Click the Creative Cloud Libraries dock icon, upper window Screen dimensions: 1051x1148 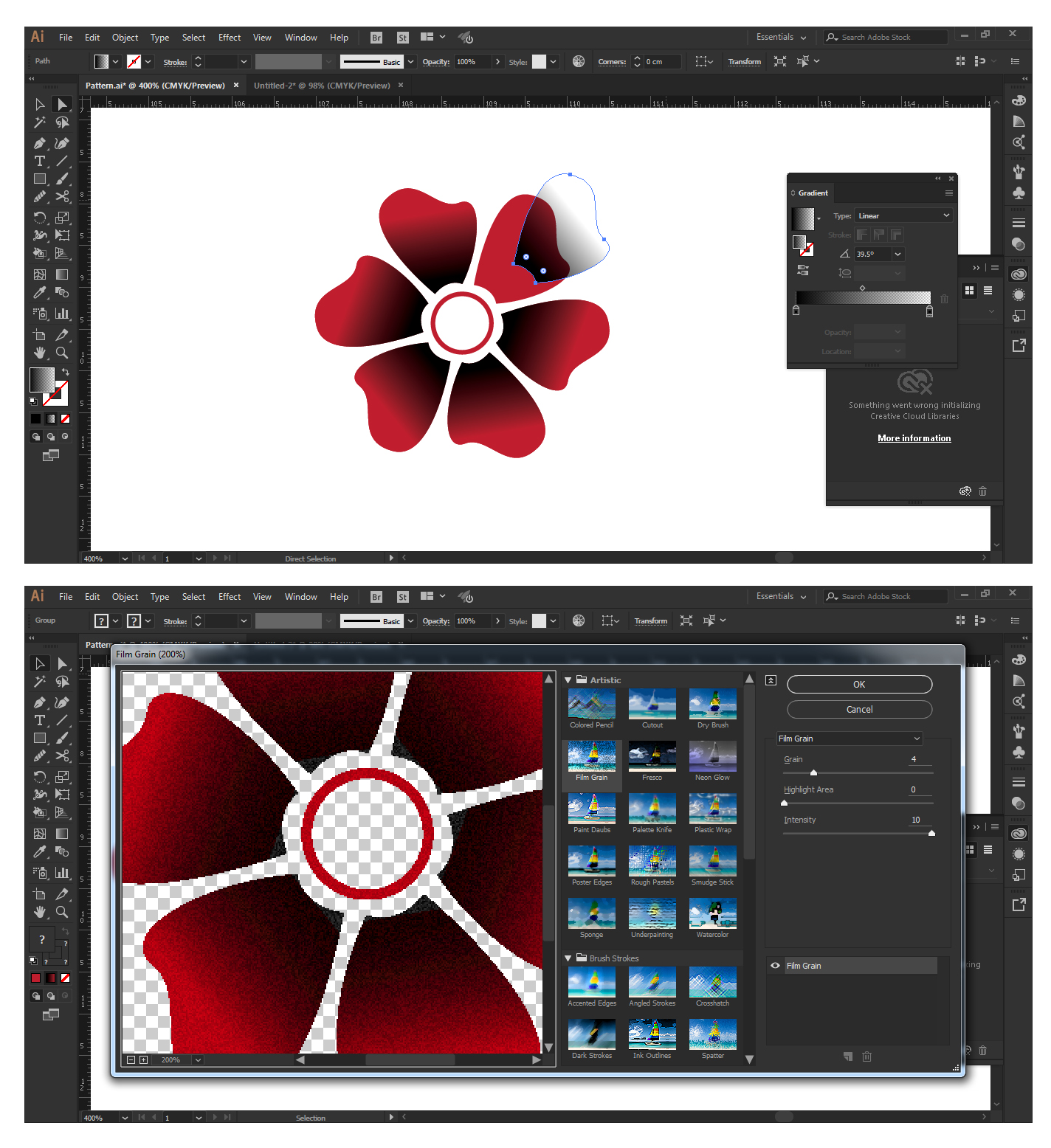click(x=1019, y=274)
